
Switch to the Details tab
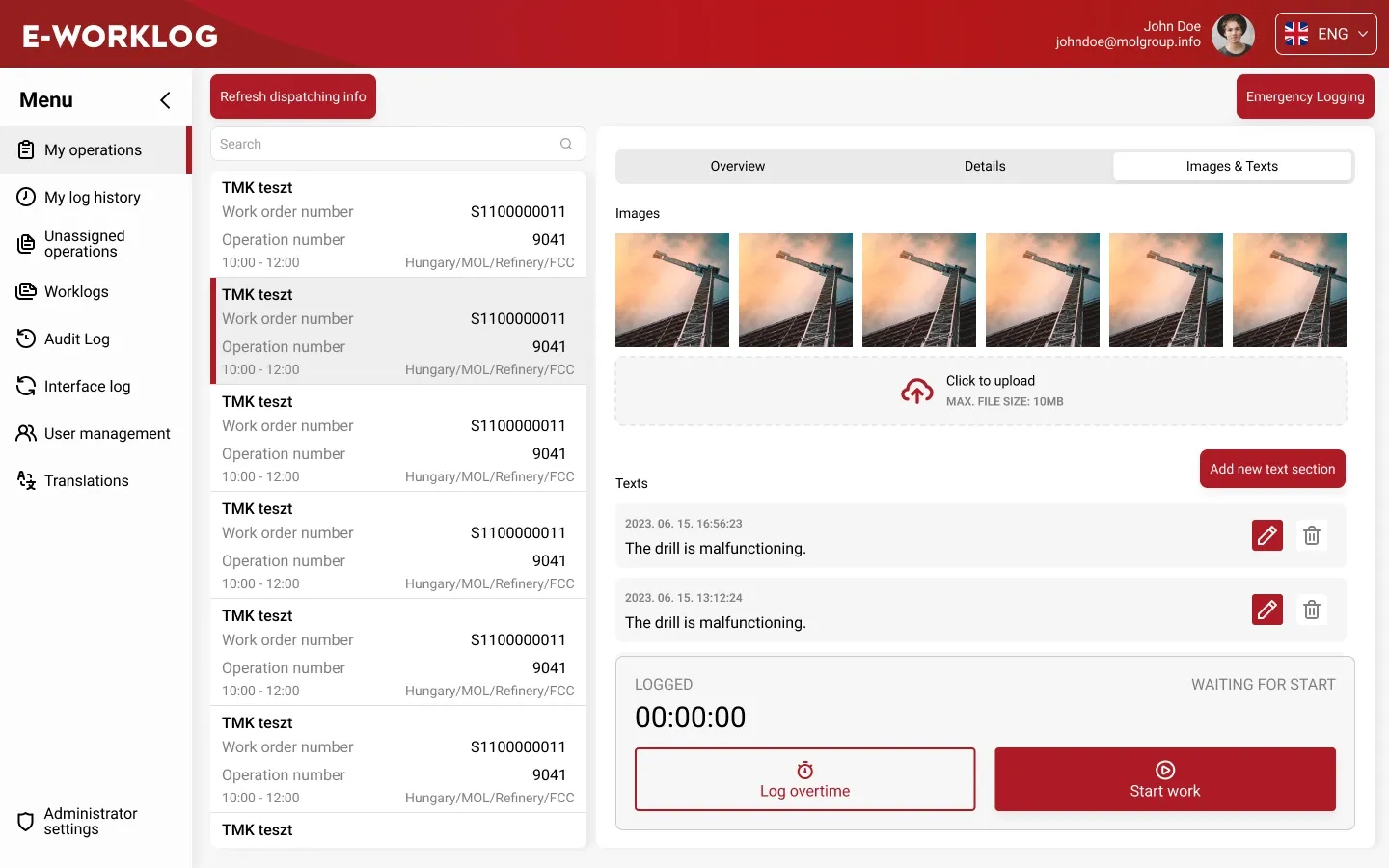985,166
